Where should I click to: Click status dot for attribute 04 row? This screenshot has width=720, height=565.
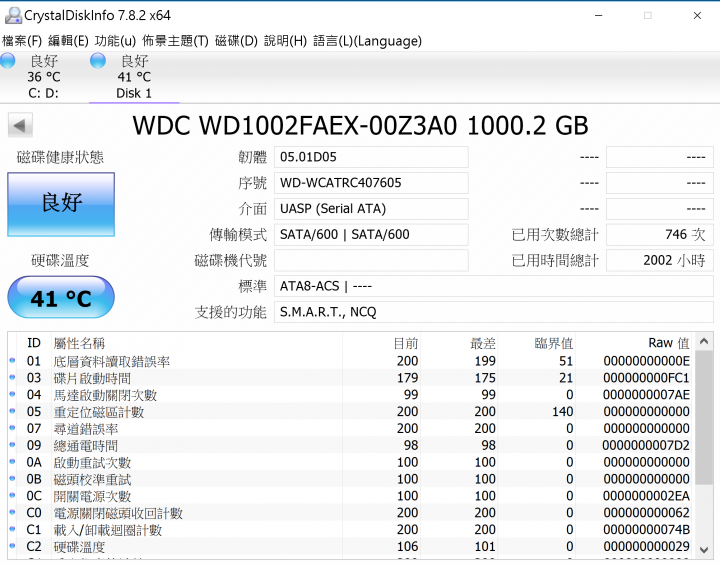point(12,394)
